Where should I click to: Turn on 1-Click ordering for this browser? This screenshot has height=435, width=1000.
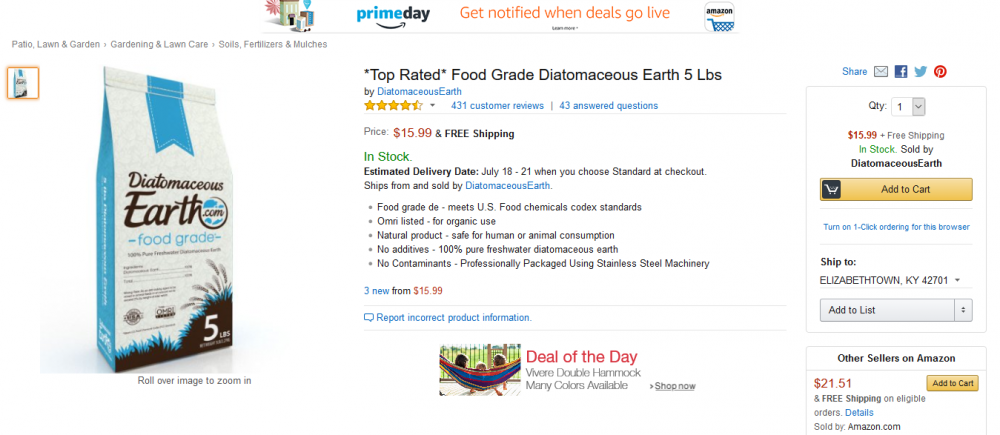(x=896, y=227)
